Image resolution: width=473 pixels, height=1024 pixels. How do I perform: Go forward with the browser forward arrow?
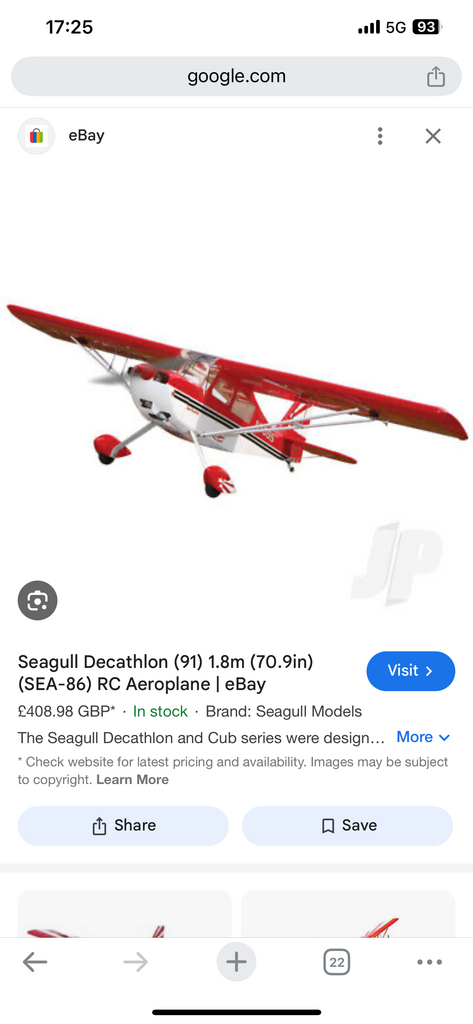(x=135, y=962)
